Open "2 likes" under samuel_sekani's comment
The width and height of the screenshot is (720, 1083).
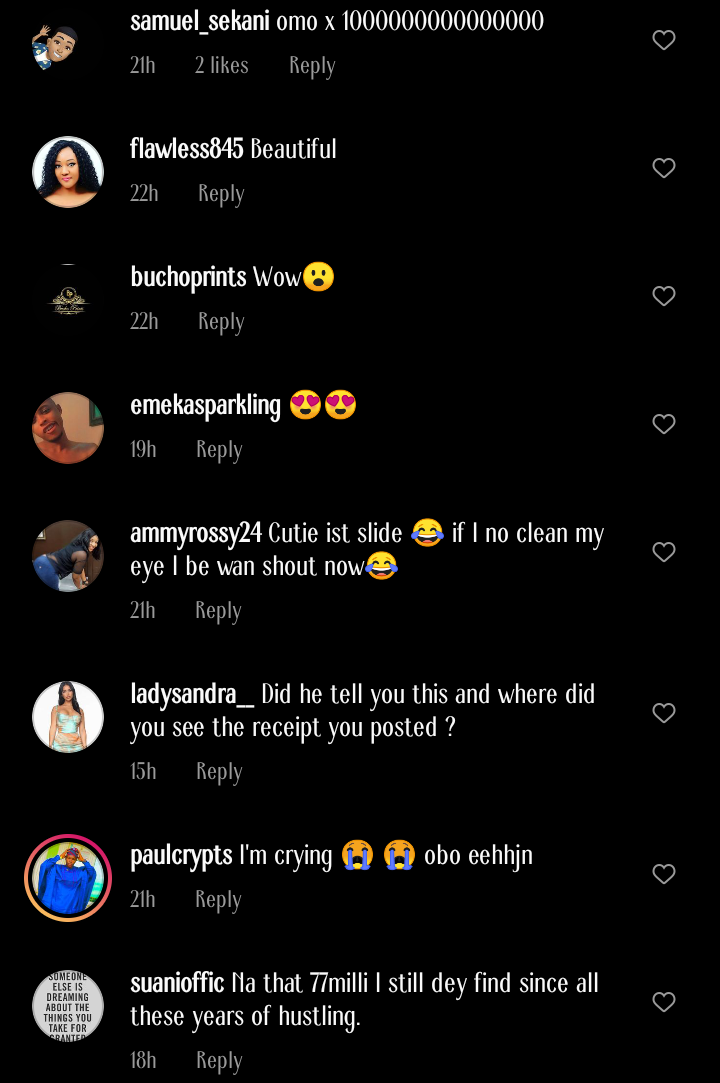[x=221, y=65]
